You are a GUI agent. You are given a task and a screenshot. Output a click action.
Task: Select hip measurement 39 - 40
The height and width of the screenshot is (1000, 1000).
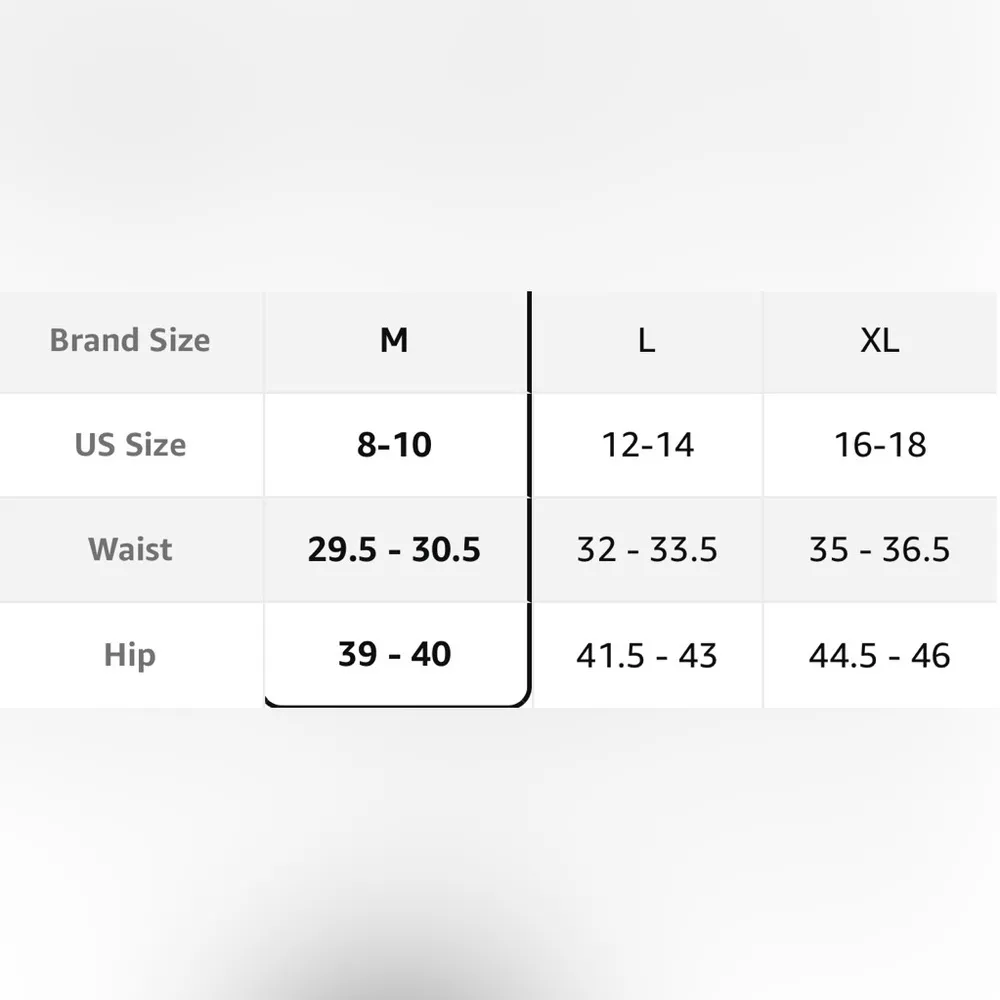coord(394,656)
